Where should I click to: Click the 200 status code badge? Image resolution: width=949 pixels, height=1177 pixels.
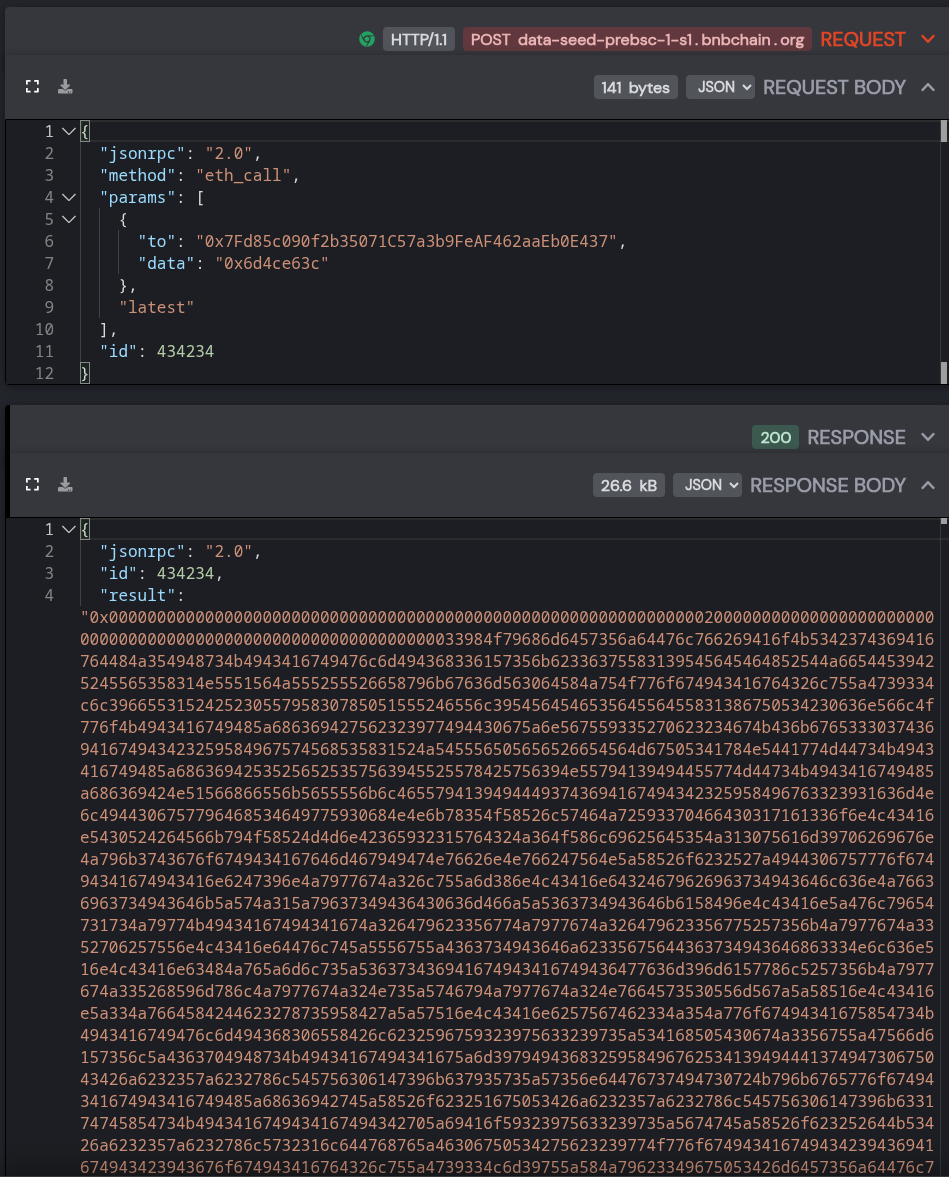click(776, 437)
